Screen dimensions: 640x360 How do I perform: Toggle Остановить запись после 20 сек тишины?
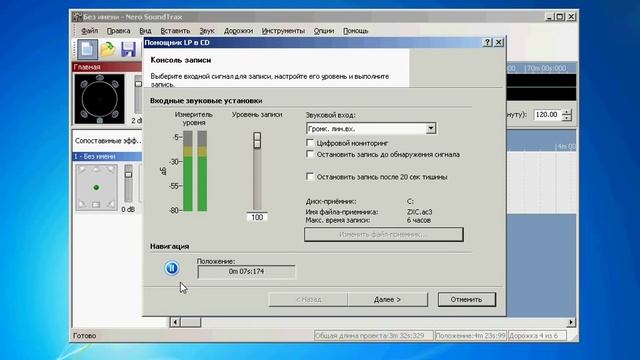tap(310, 177)
